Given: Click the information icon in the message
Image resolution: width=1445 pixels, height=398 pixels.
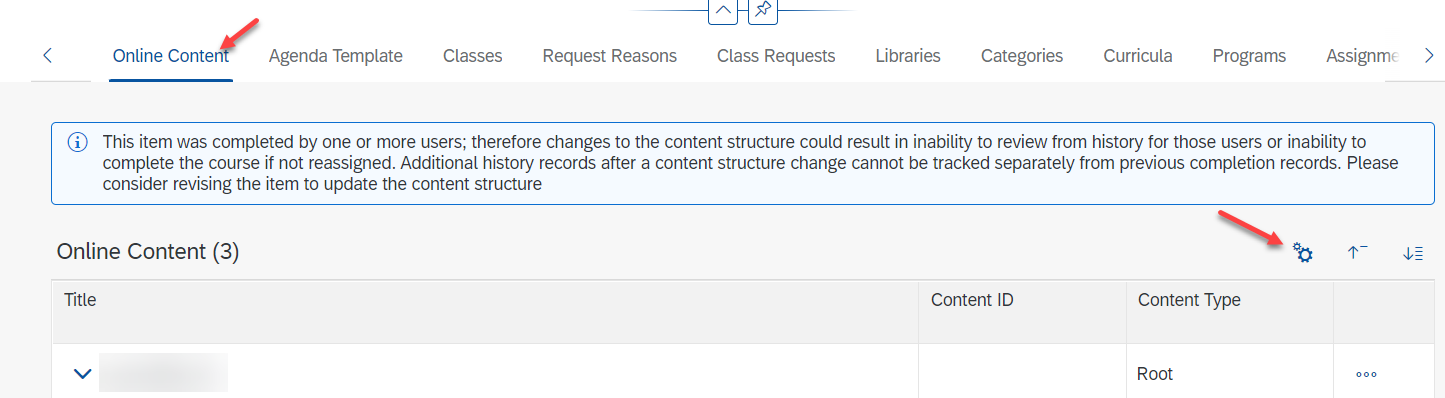Looking at the screenshot, I should tap(77, 142).
